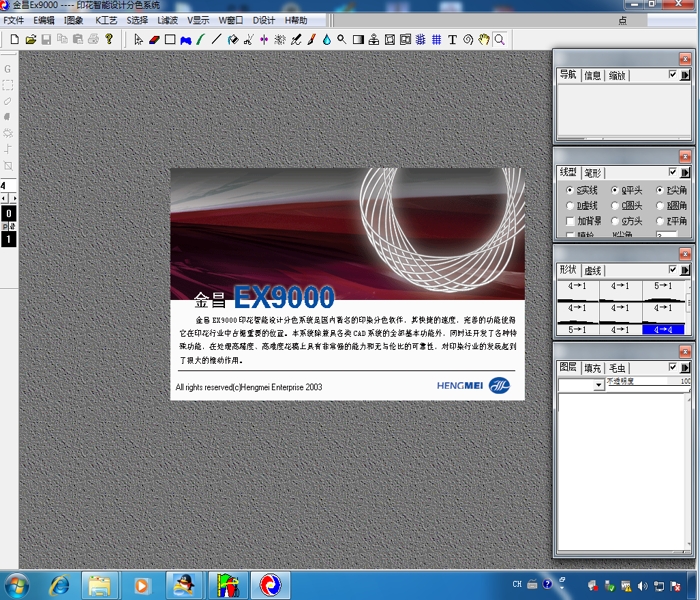
Task: Switch to the 虚线 tab
Action: (x=592, y=271)
